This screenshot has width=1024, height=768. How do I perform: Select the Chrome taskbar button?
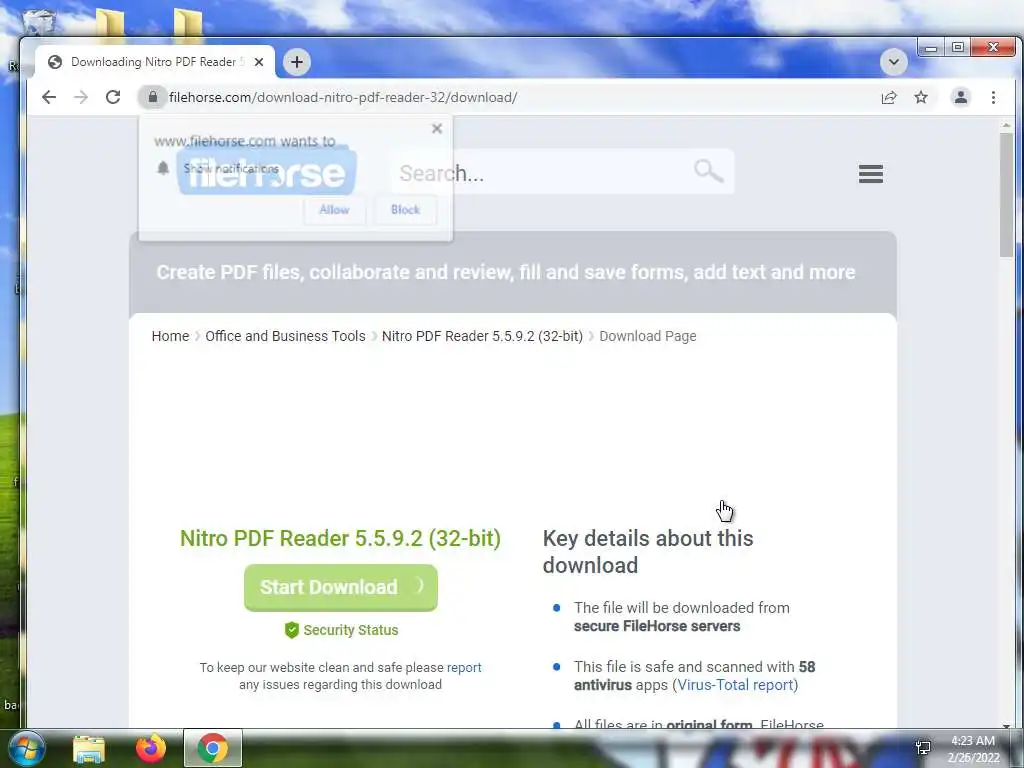213,748
